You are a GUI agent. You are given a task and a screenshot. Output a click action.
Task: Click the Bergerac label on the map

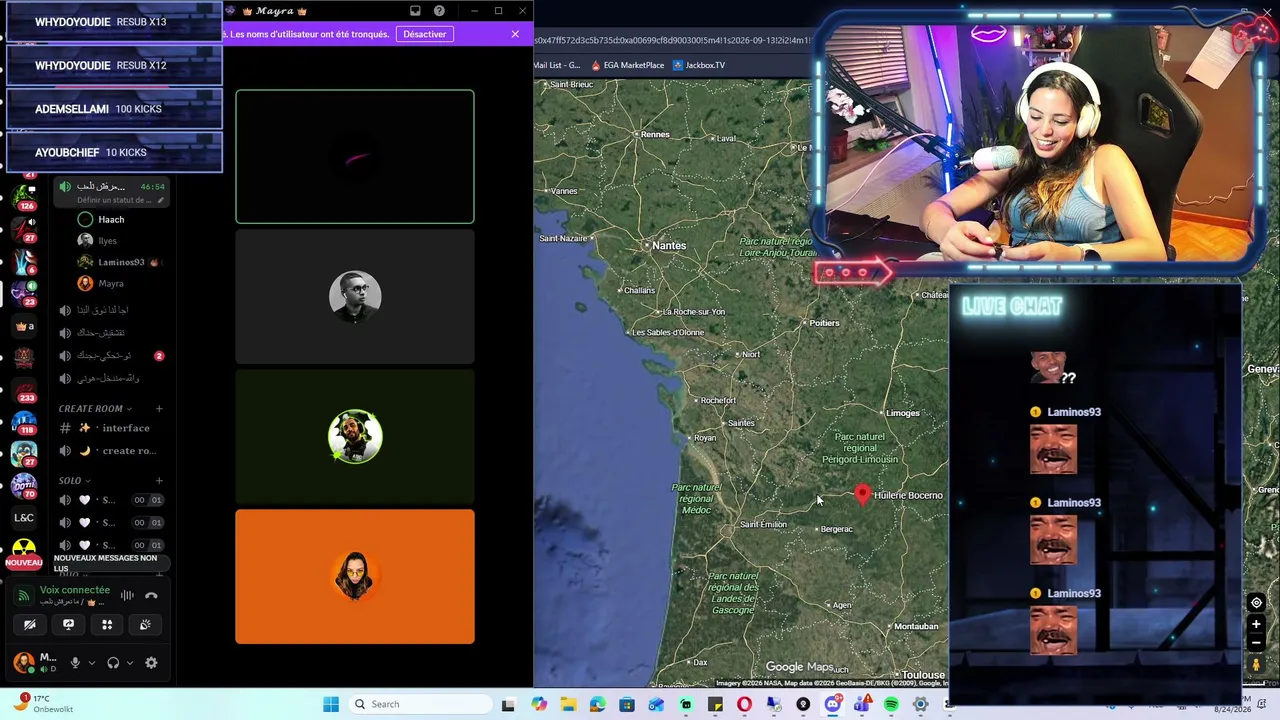click(837, 529)
